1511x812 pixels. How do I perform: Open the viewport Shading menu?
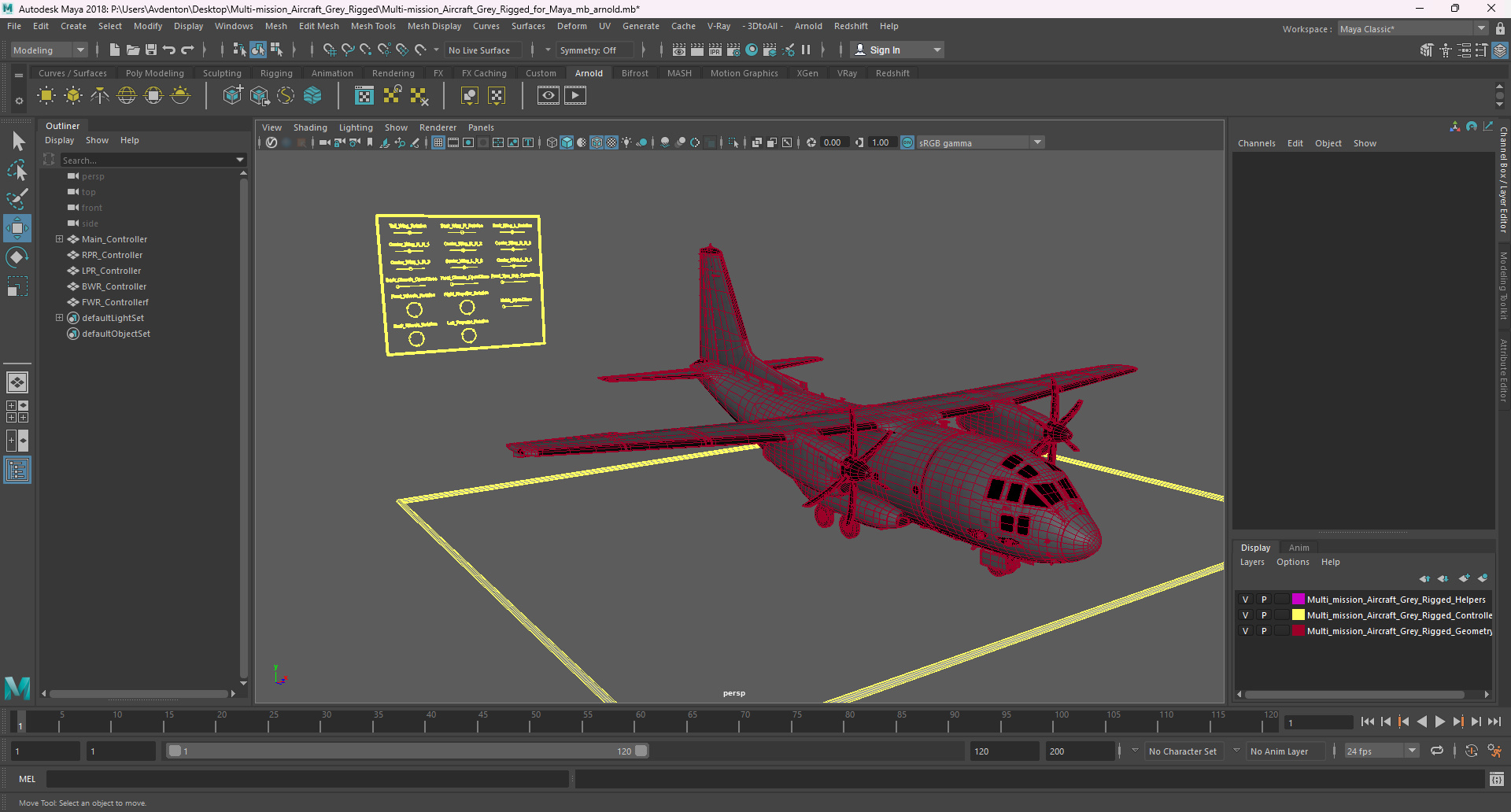(310, 127)
